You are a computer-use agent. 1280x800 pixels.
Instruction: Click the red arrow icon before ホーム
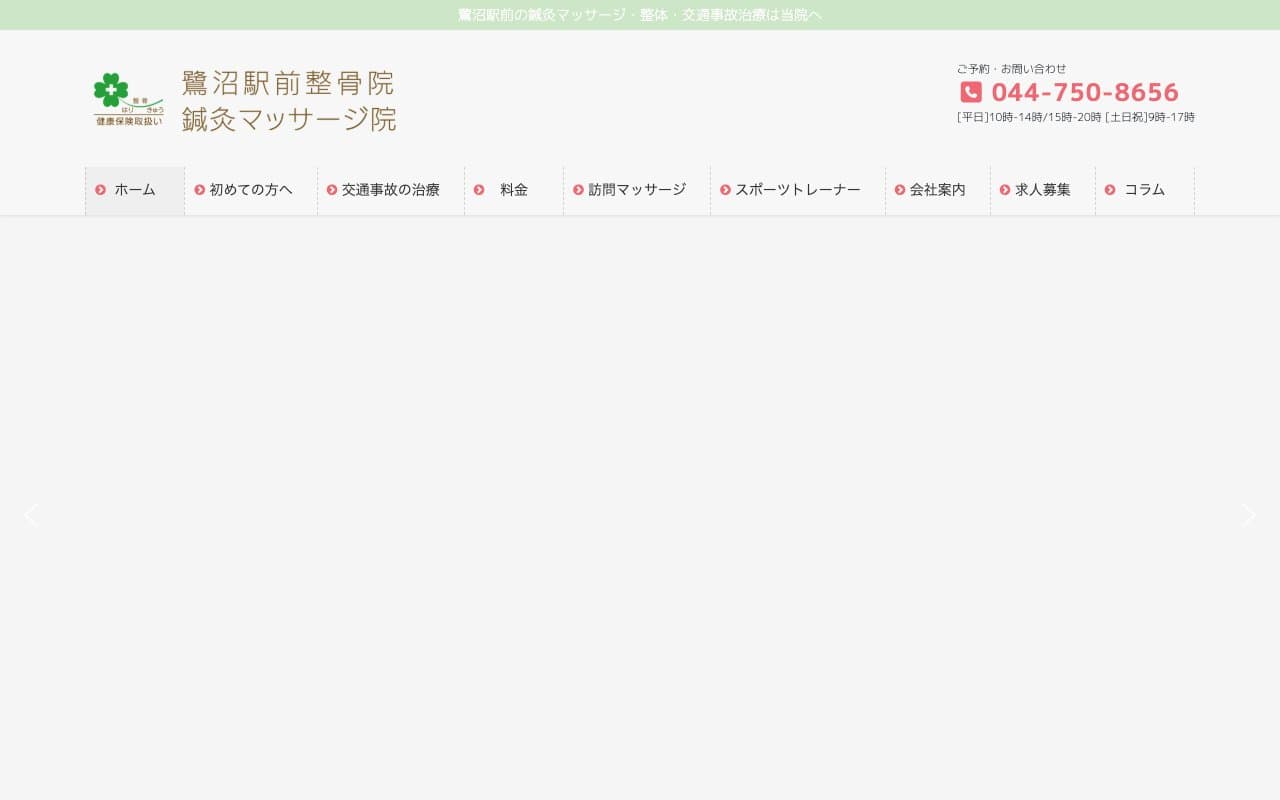click(x=100, y=190)
